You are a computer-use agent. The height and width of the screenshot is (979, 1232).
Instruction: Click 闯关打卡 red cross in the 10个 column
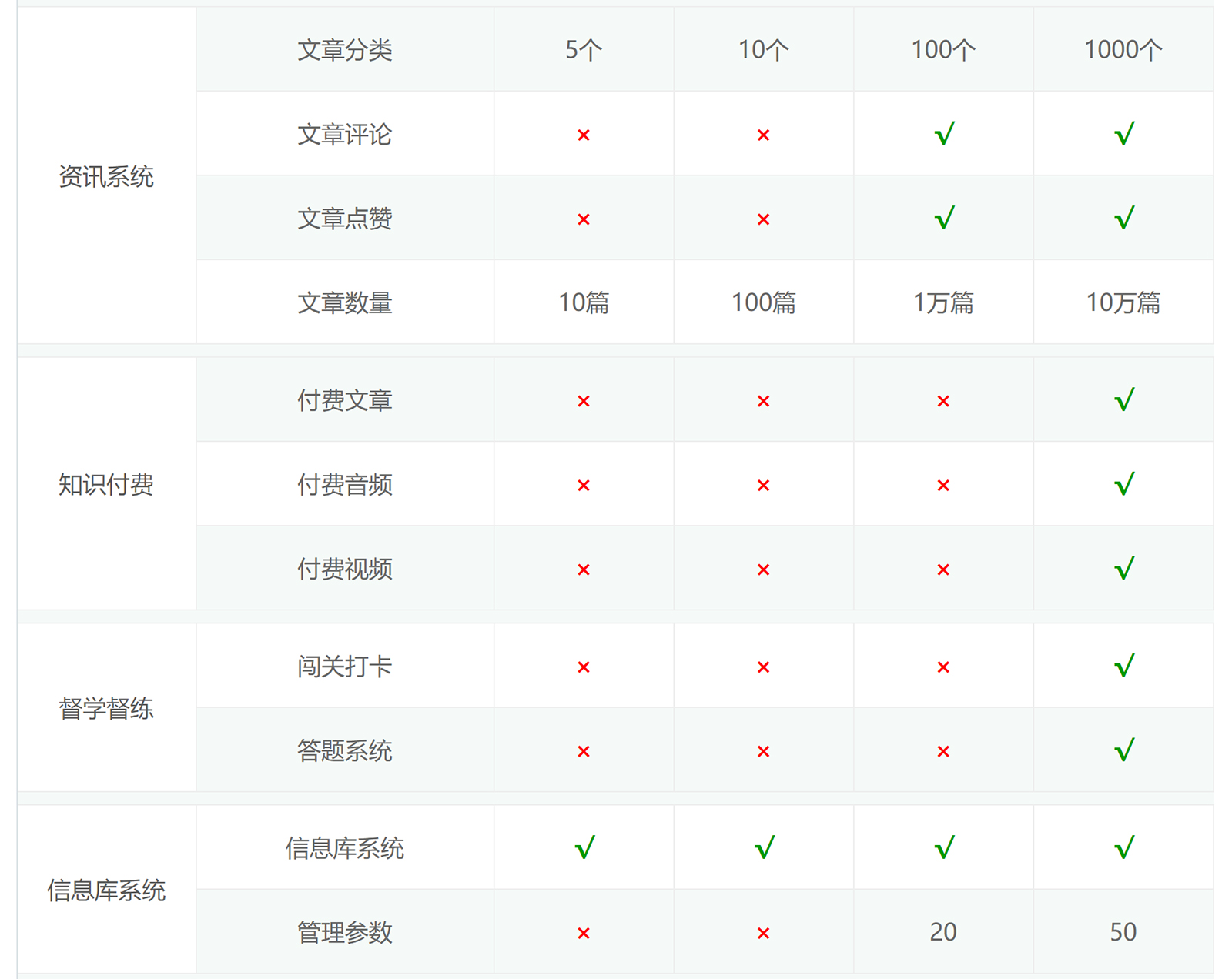[763, 667]
